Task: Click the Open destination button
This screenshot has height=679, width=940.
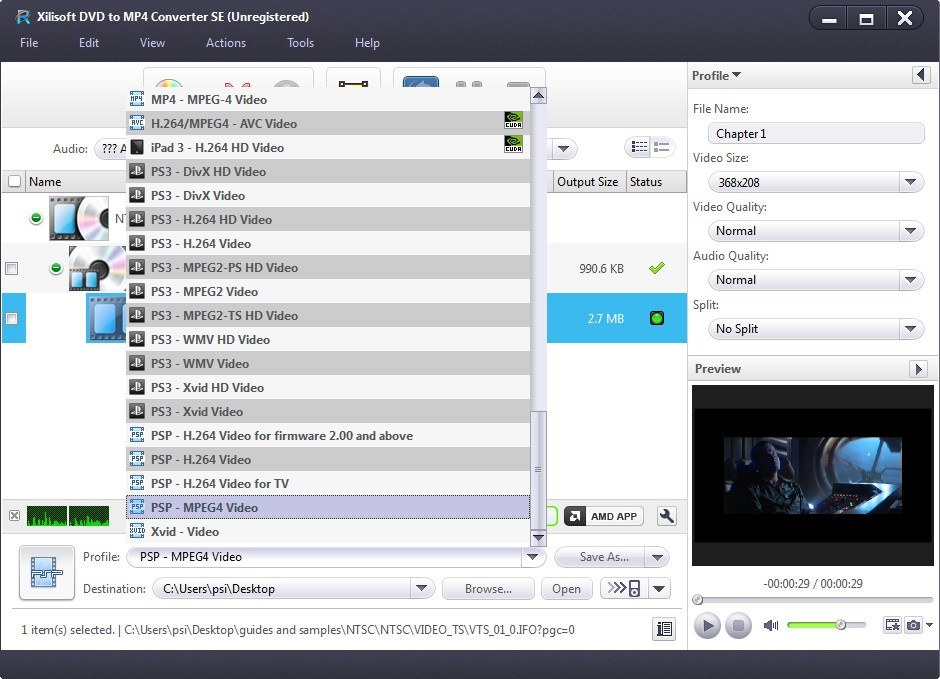Action: point(567,589)
